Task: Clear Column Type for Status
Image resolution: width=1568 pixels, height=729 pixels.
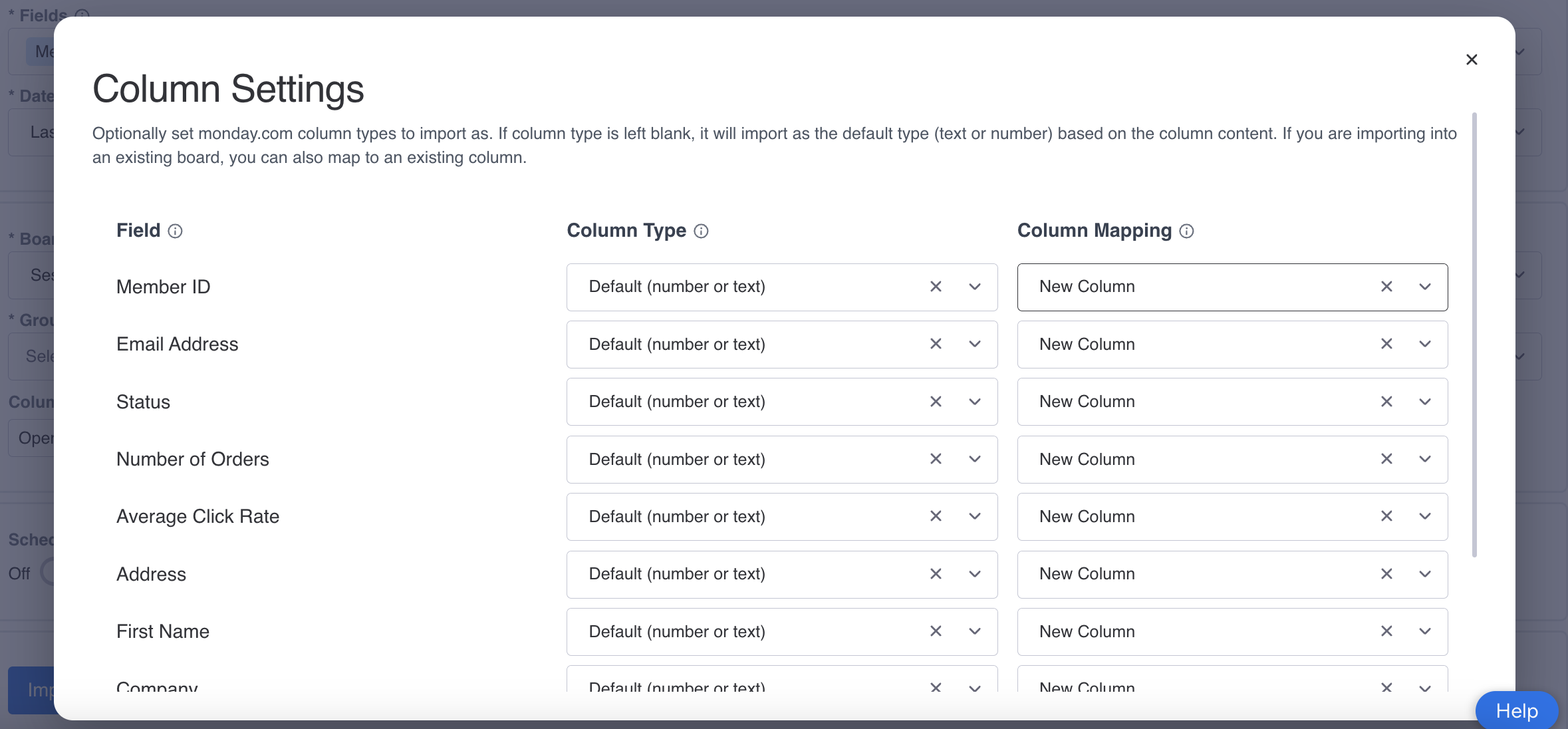Action: [936, 402]
